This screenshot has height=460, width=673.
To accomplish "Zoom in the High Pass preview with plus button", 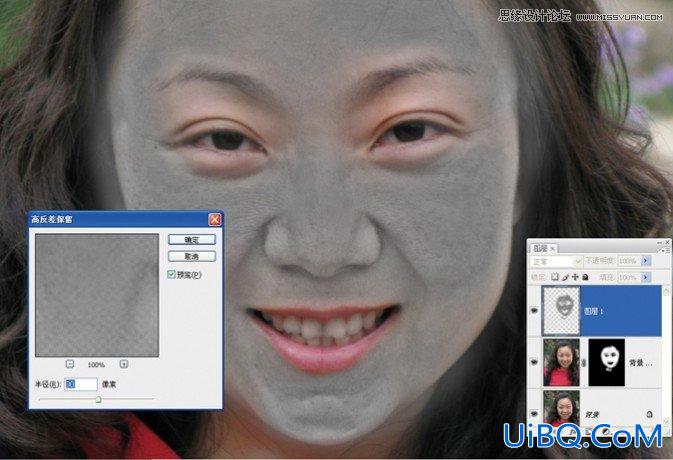I will click(x=124, y=364).
